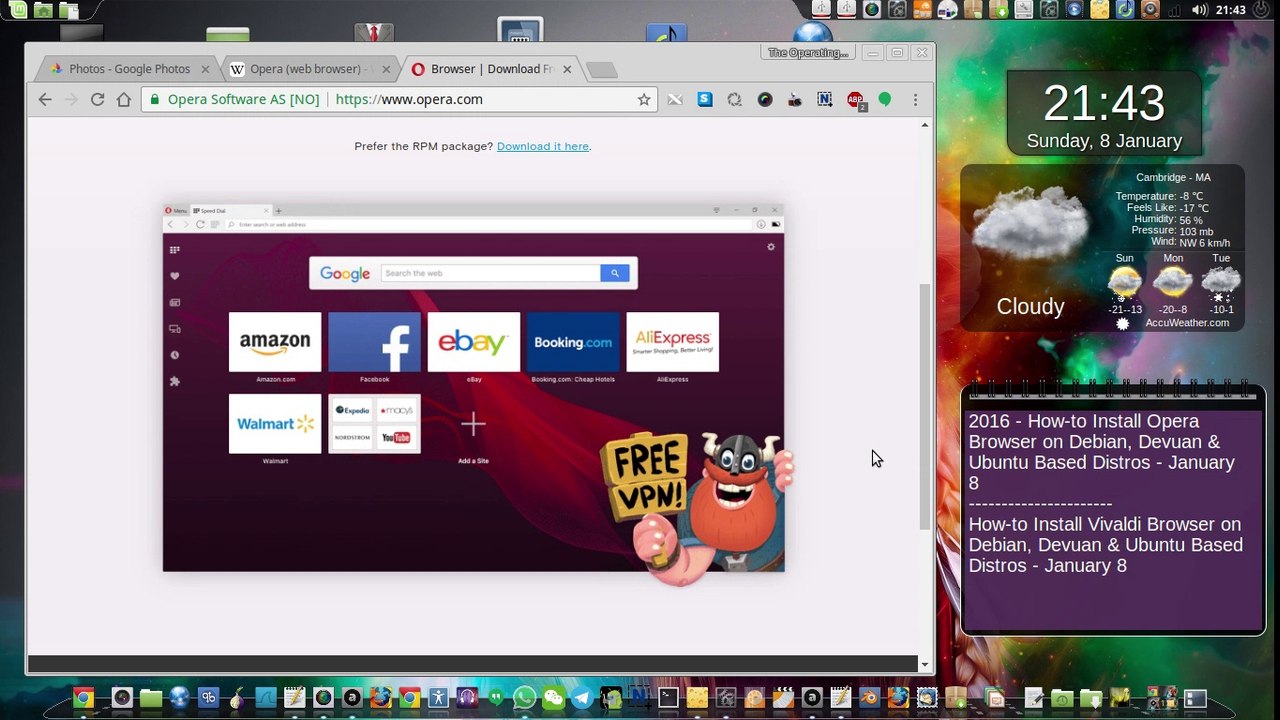Click the music note icon in top panel
Image resolution: width=1280 pixels, height=720 pixels.
[x=1125, y=10]
